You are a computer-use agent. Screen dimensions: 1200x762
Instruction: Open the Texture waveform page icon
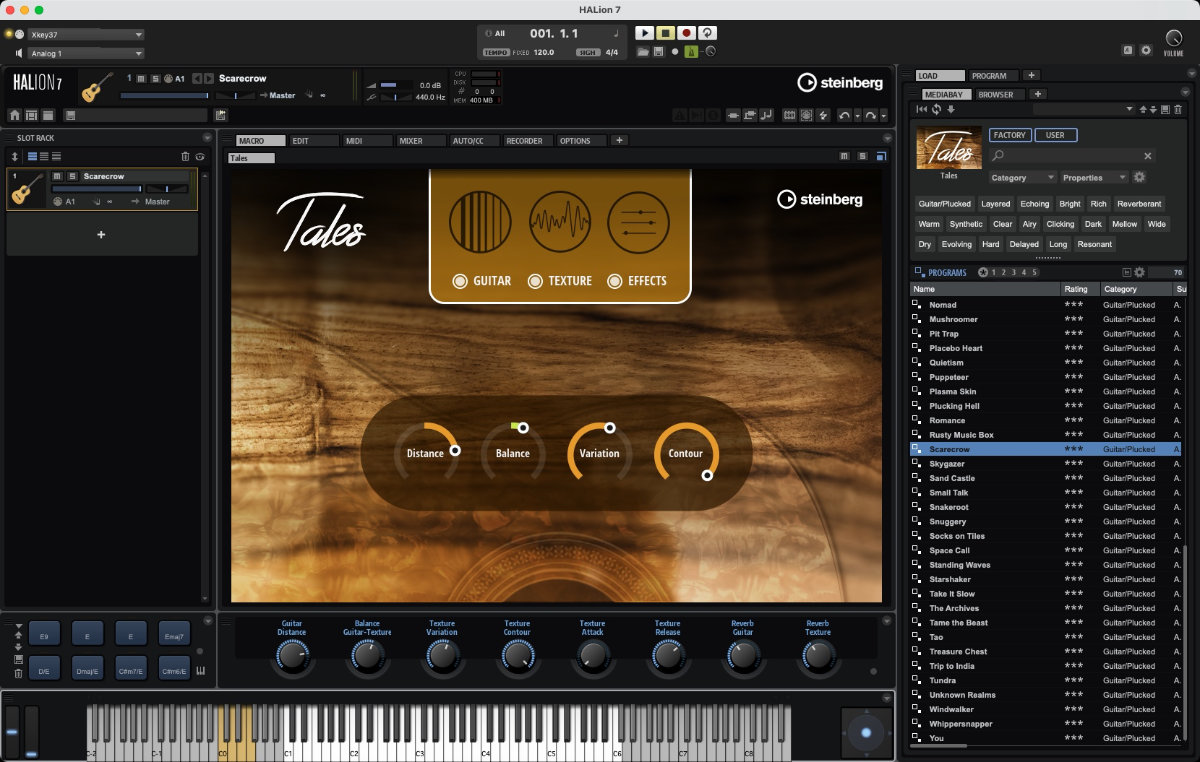[560, 221]
